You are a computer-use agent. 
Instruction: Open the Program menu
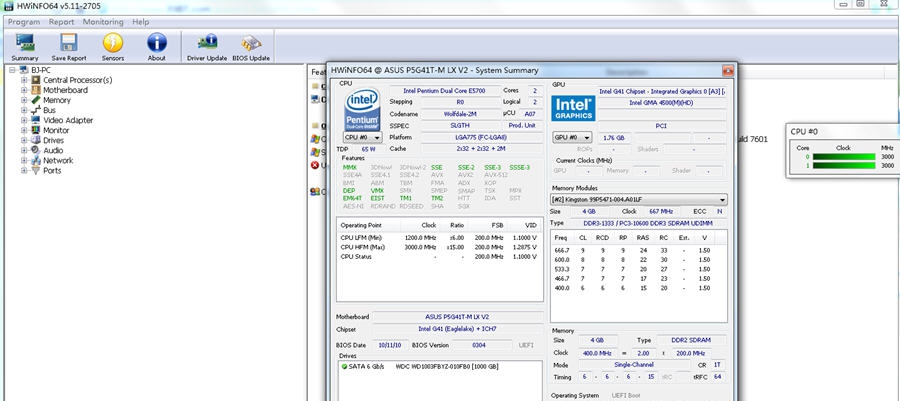coord(24,21)
